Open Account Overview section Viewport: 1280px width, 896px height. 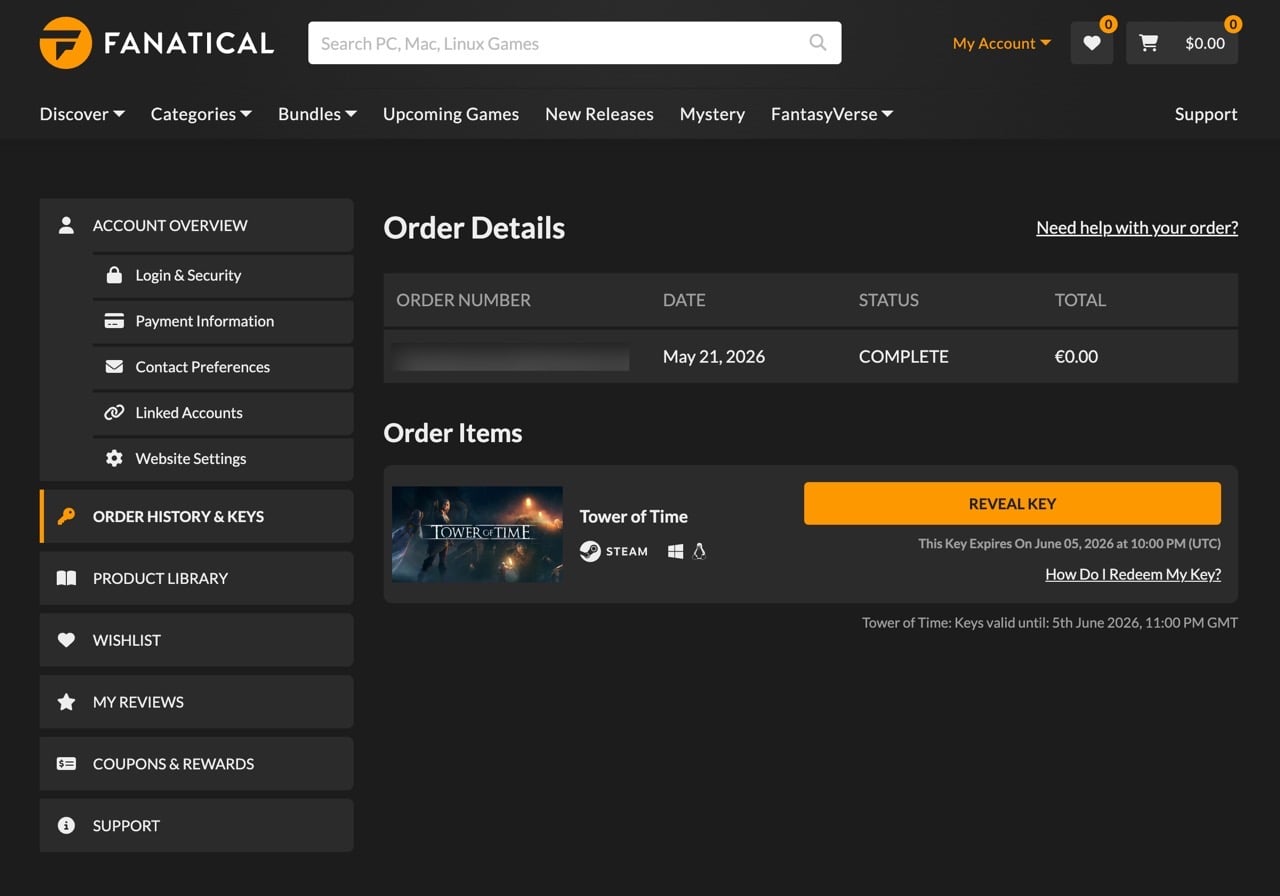[197, 225]
